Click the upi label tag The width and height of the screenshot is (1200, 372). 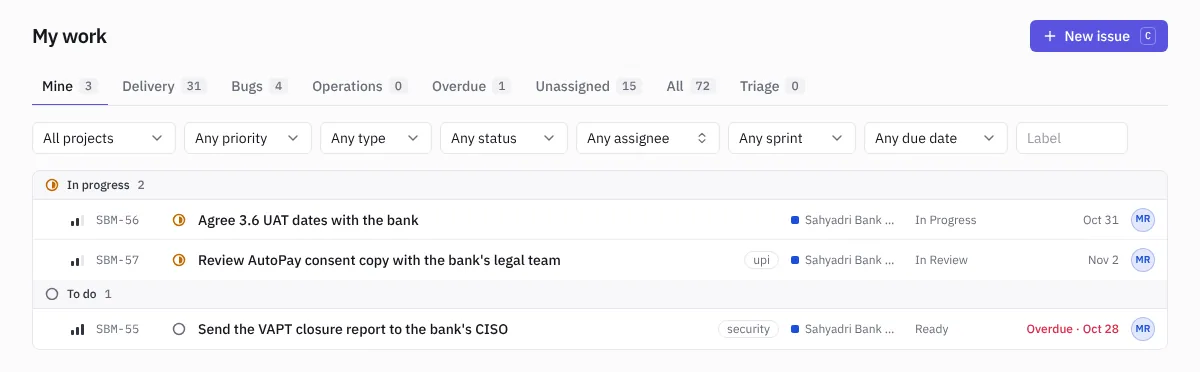[762, 260]
